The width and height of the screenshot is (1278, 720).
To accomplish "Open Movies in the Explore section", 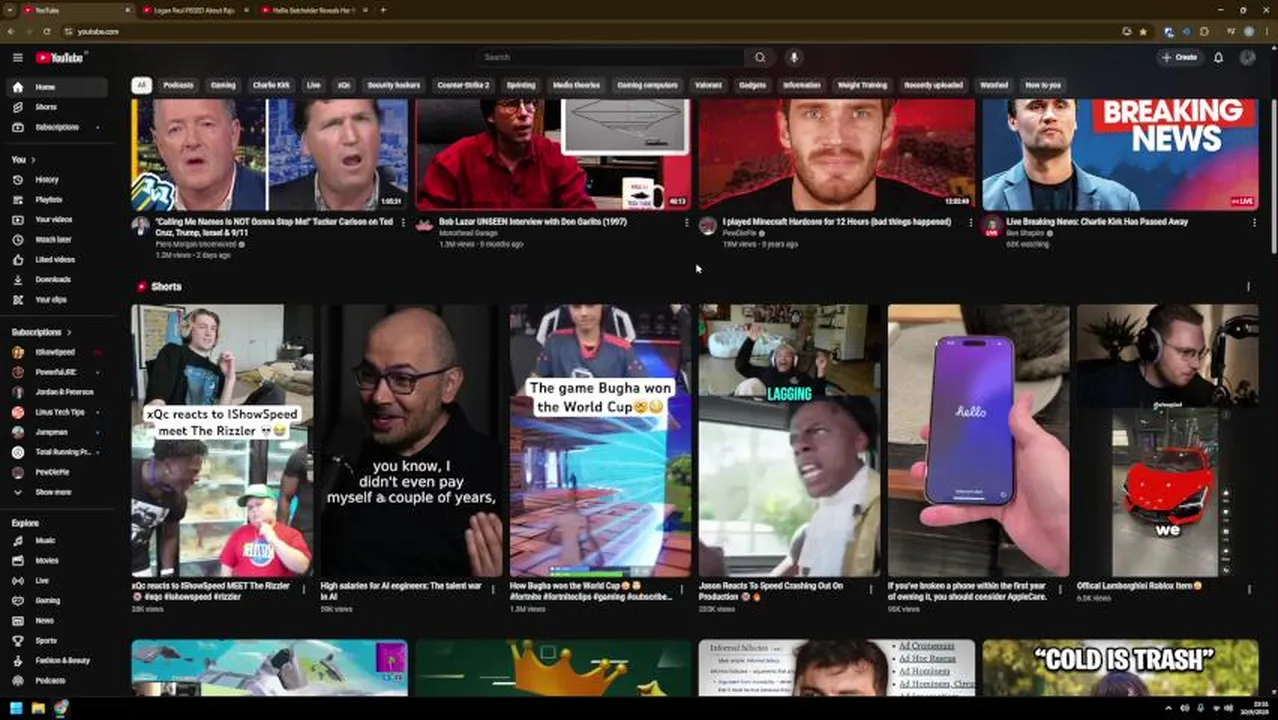I will click(x=57, y=561).
